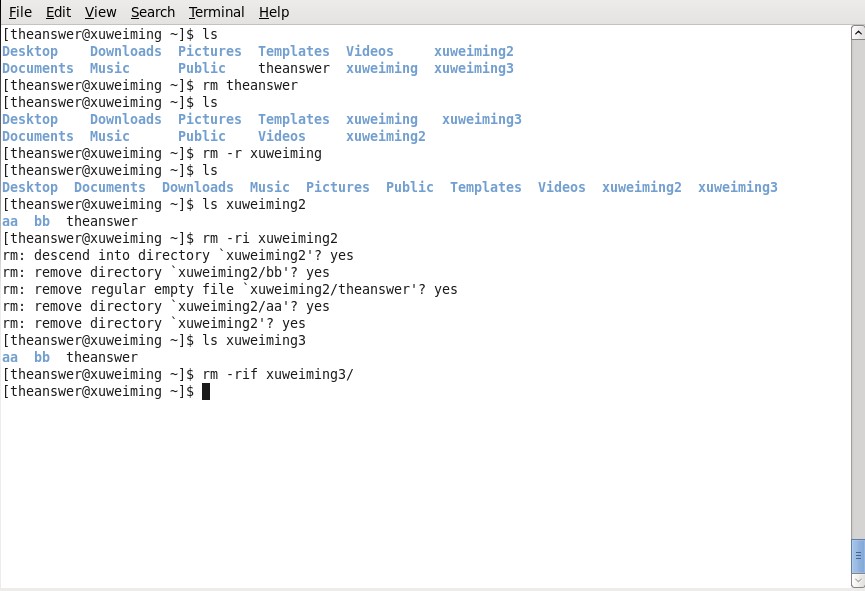Click 'Desktop' in the first ls output

coord(30,51)
